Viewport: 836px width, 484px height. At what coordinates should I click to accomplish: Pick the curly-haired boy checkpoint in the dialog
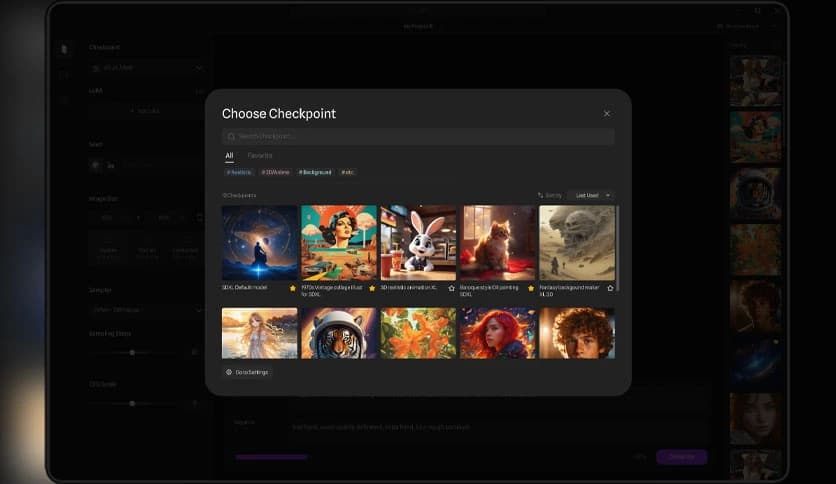click(x=577, y=333)
